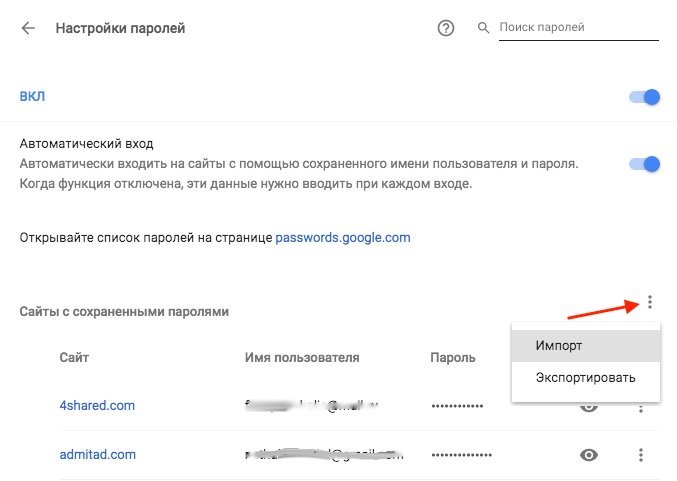Open three-dot menu above saved passwords list

[650, 302]
